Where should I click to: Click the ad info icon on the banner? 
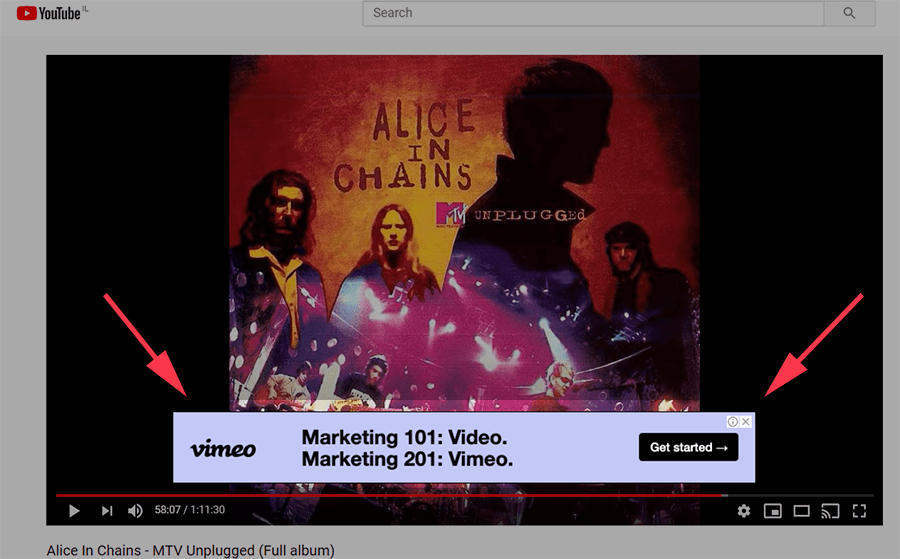[732, 422]
